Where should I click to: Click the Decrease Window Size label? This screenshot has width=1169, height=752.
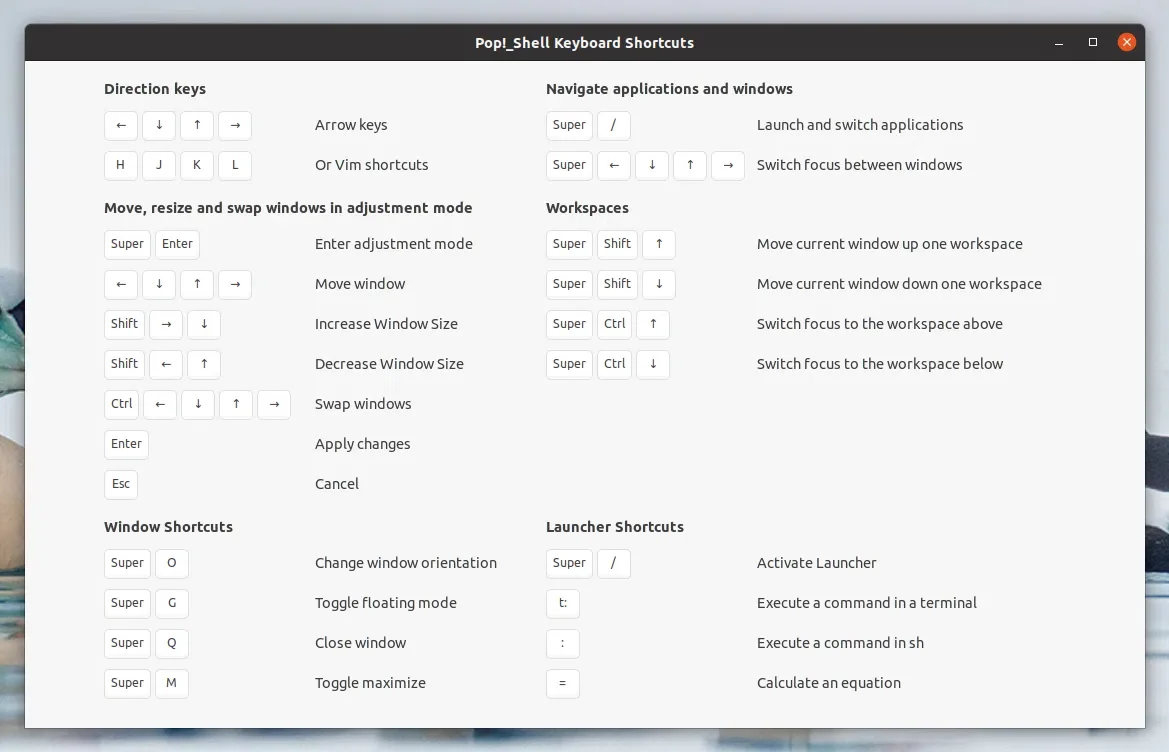tap(389, 364)
